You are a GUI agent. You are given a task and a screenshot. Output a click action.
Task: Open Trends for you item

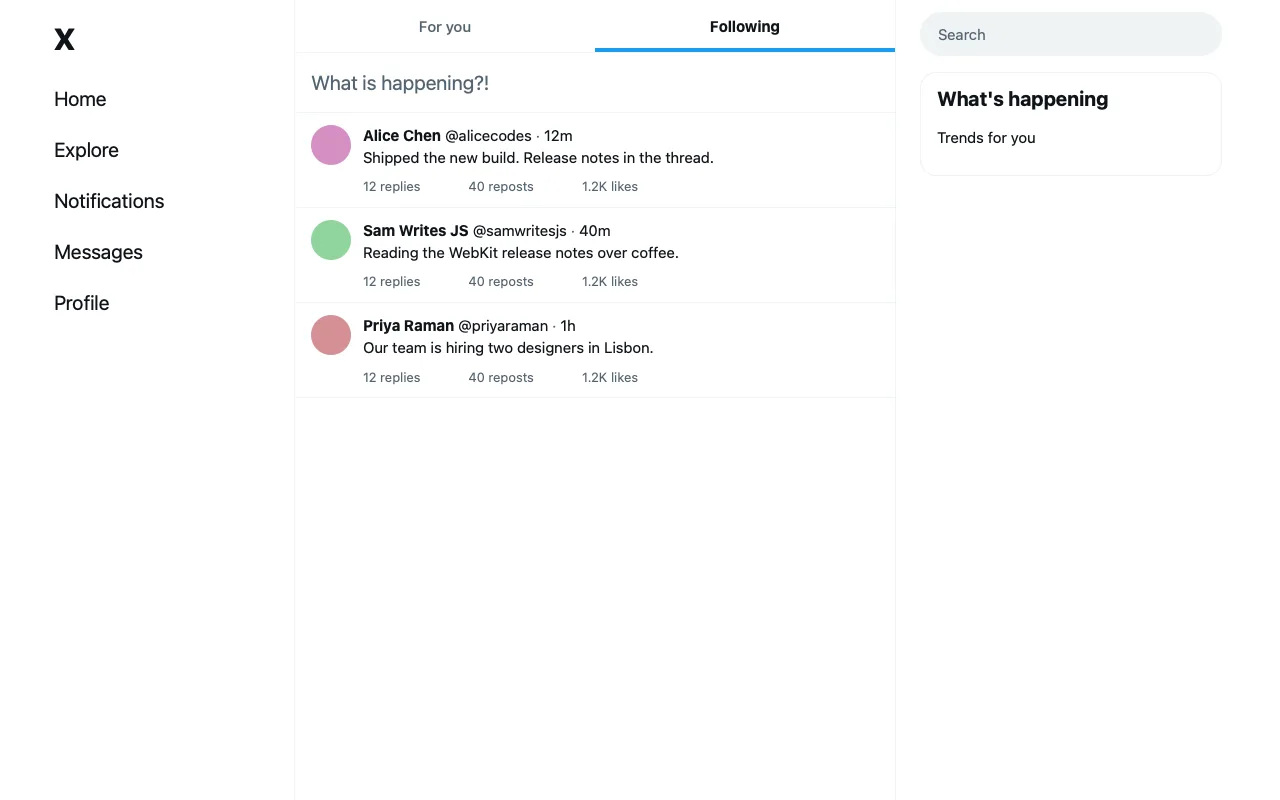pyautogui.click(x=986, y=138)
